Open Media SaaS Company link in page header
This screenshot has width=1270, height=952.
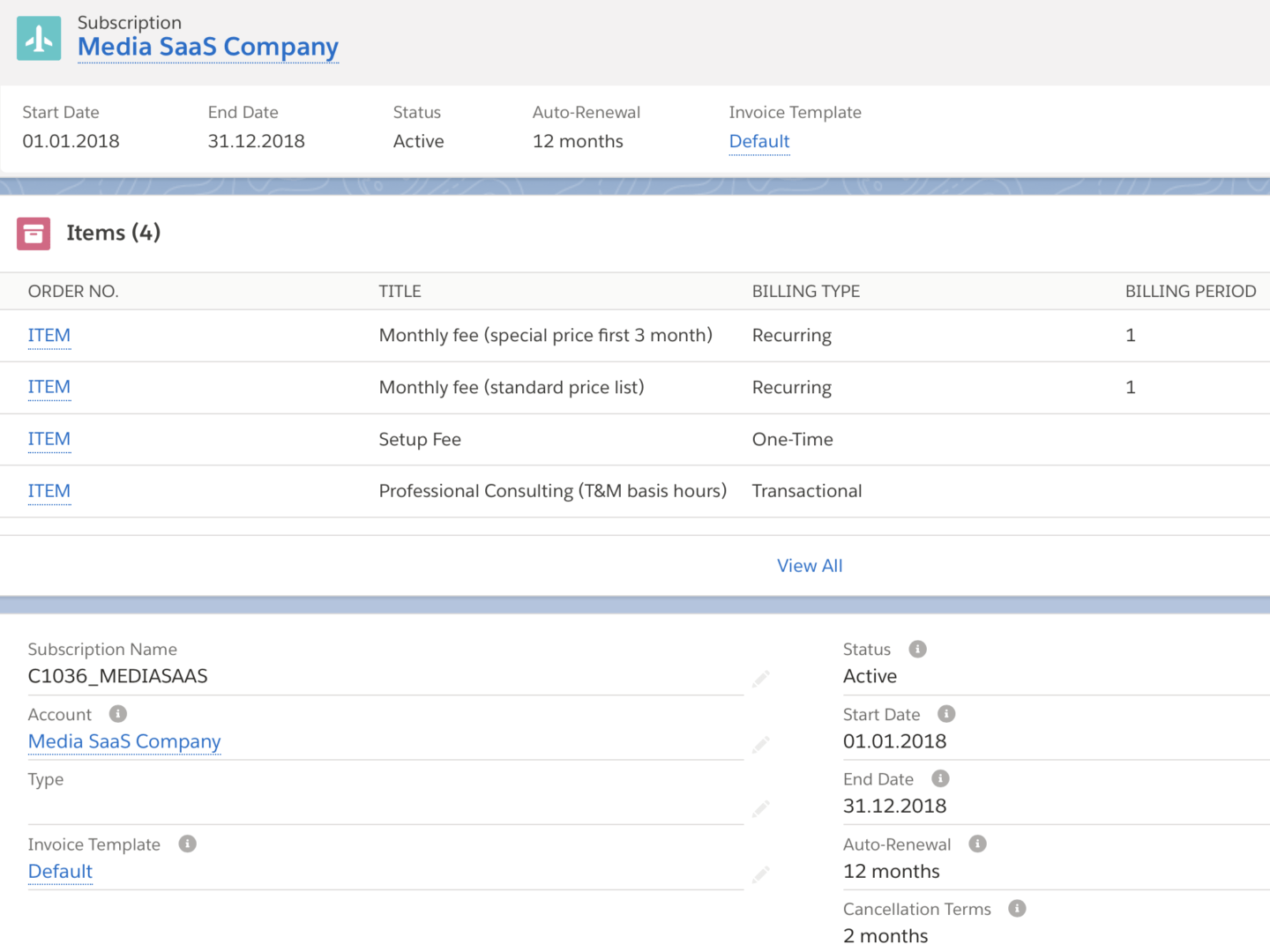[x=208, y=47]
